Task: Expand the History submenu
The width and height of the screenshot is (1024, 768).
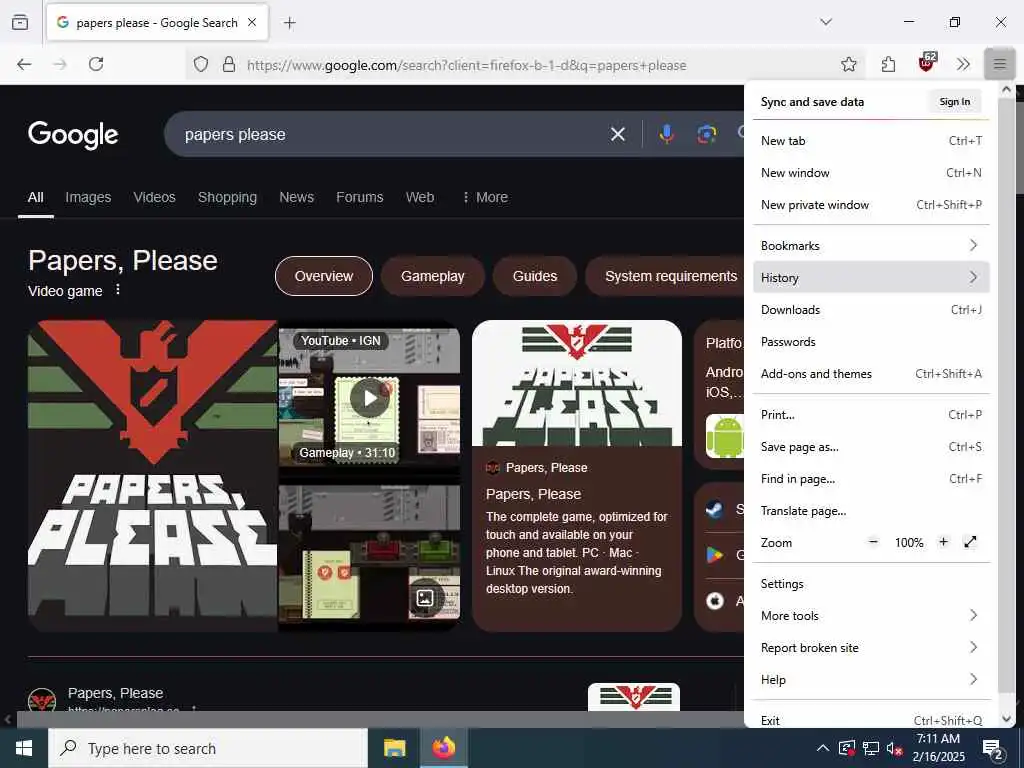Action: [x=871, y=278]
